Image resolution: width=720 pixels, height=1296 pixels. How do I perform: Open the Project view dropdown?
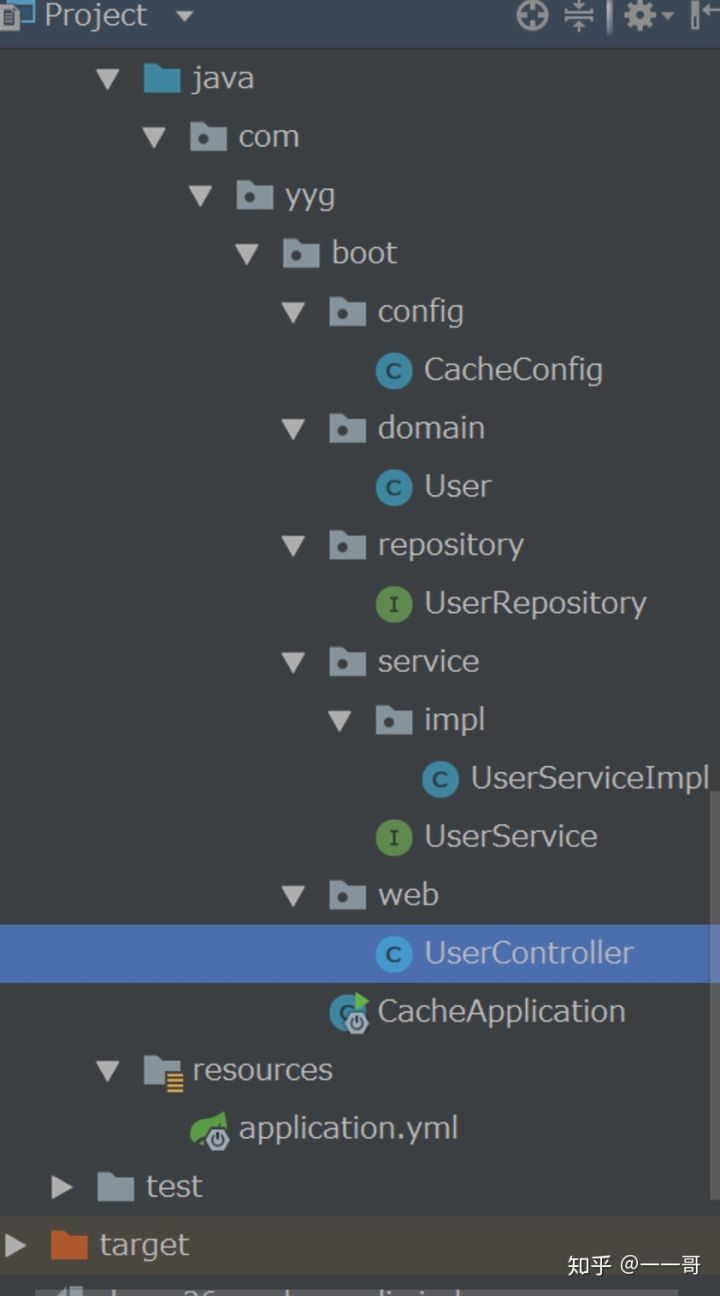(x=184, y=15)
